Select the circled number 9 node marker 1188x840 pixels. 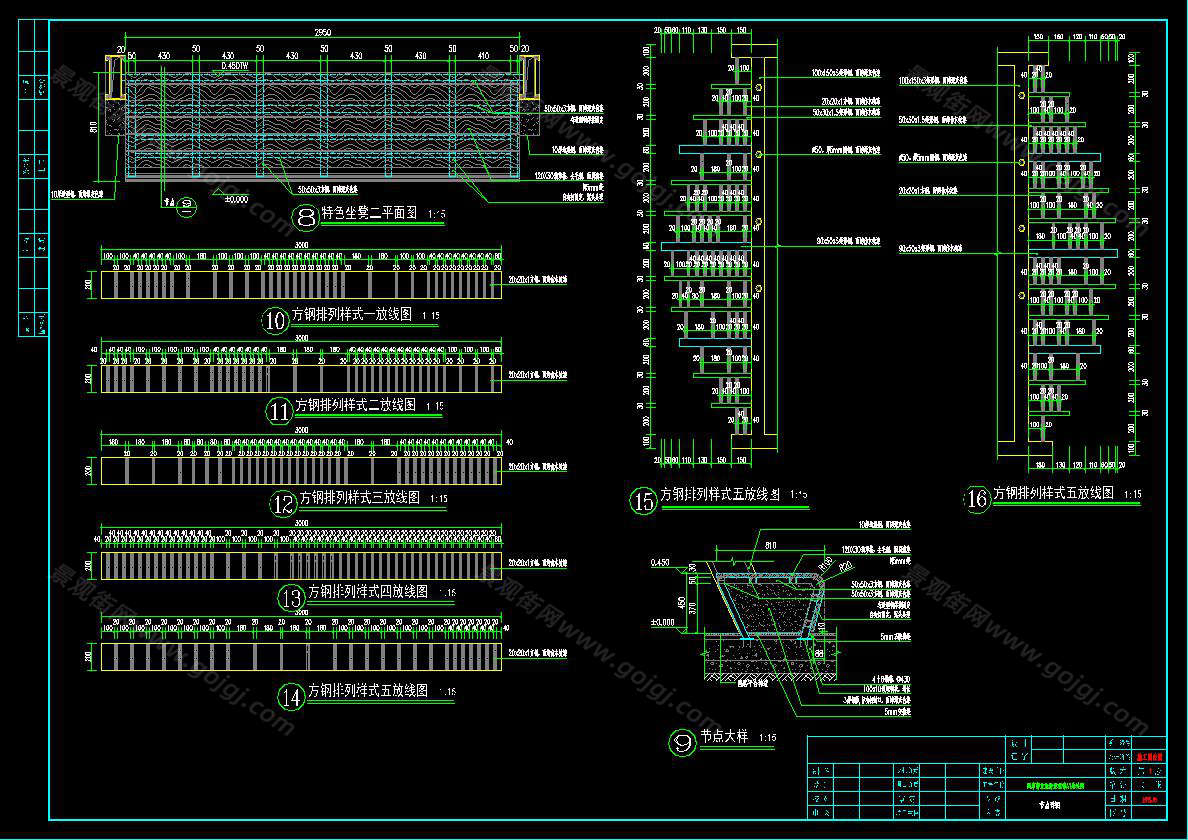(x=683, y=741)
